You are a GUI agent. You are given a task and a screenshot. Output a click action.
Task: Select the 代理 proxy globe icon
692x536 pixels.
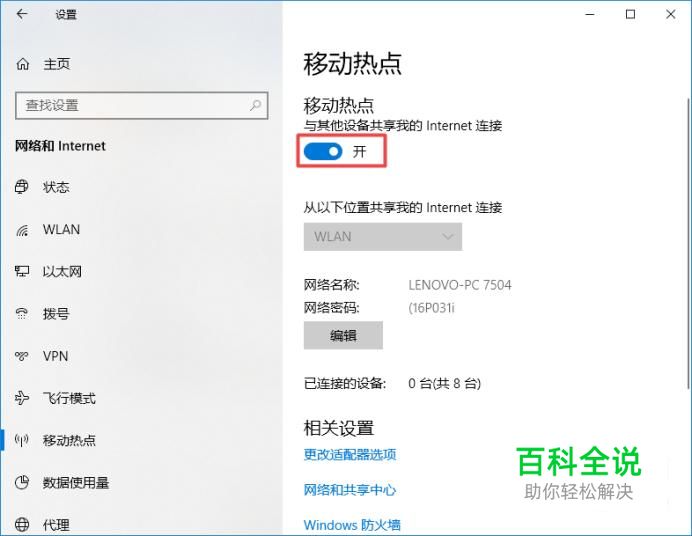point(22,525)
